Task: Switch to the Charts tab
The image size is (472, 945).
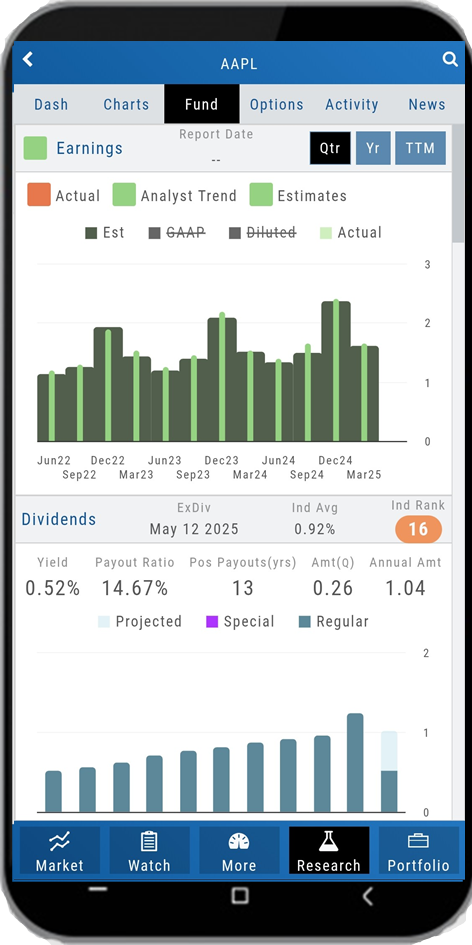Action: click(x=126, y=104)
